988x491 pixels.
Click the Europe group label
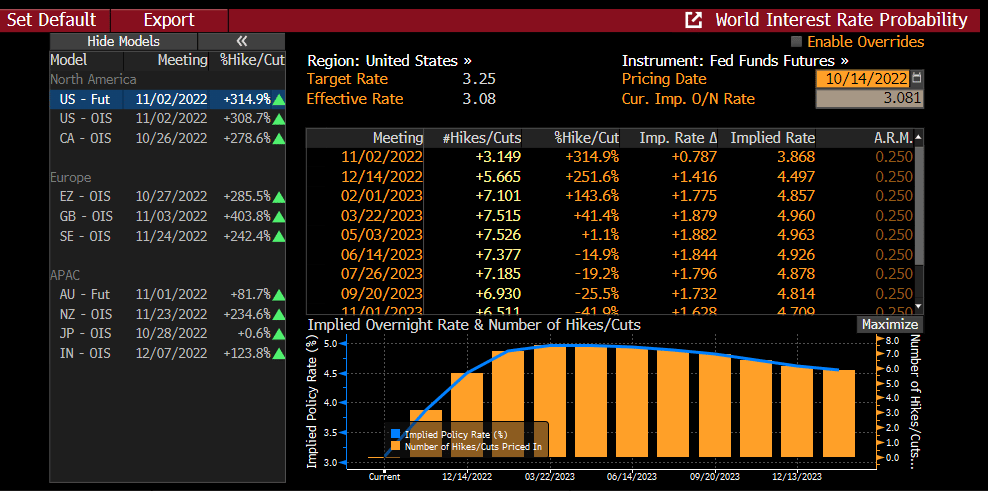[71, 177]
